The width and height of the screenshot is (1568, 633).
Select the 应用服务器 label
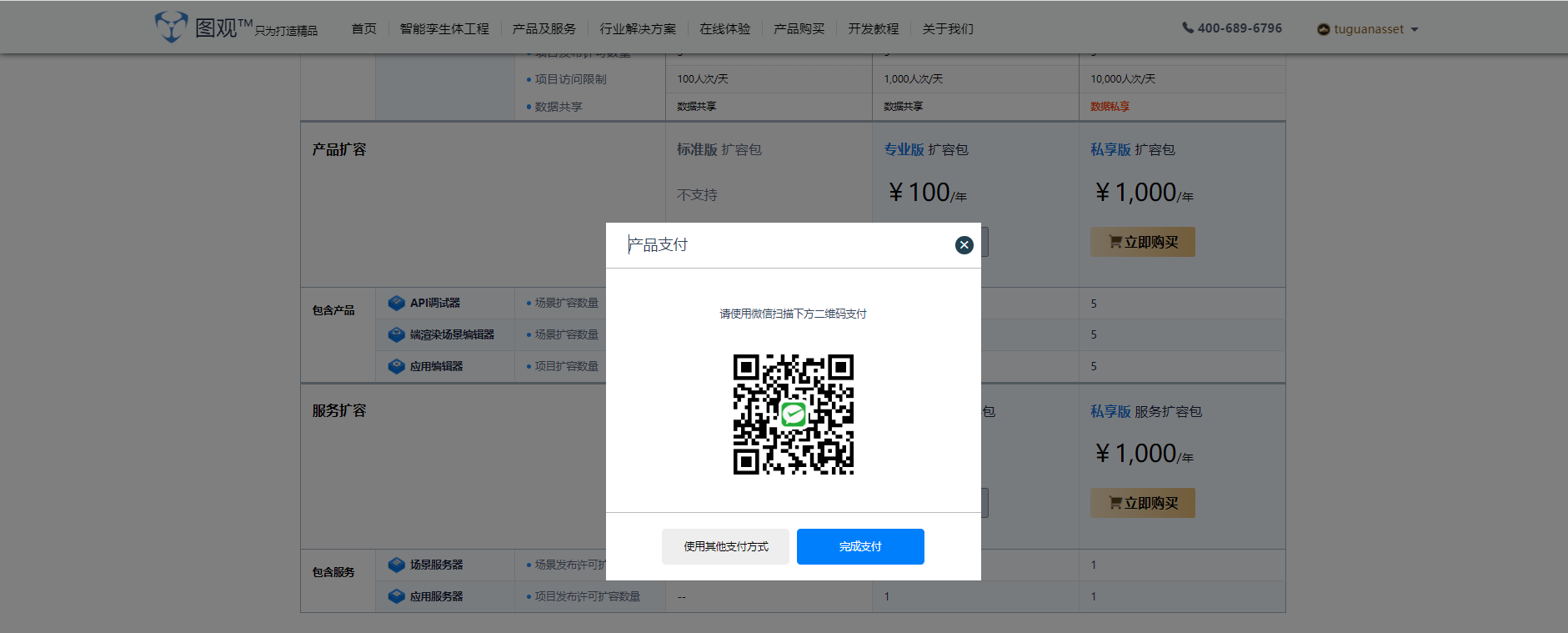(x=436, y=596)
